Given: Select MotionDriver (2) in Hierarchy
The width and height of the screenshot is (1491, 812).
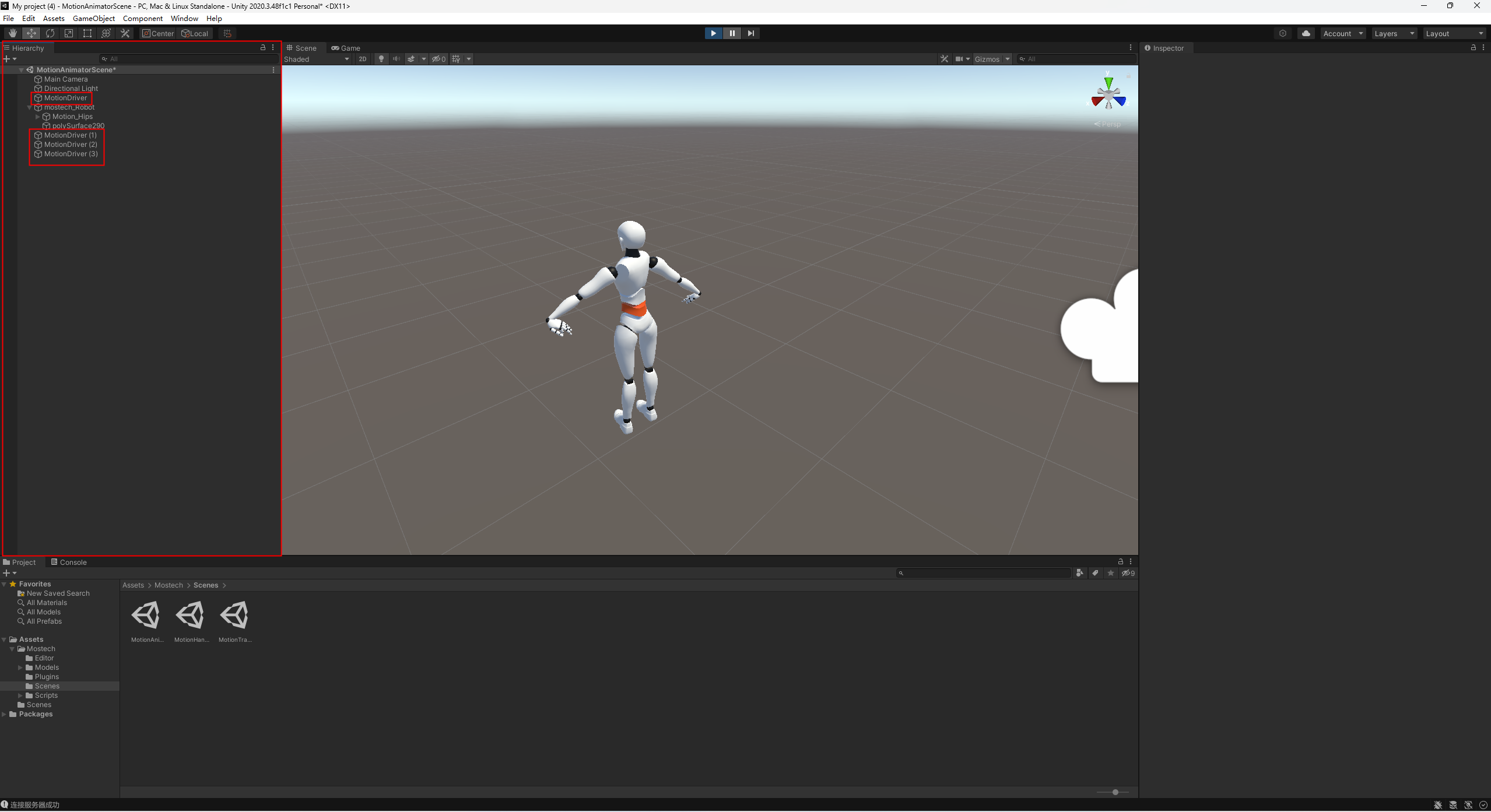Looking at the screenshot, I should click(x=71, y=145).
